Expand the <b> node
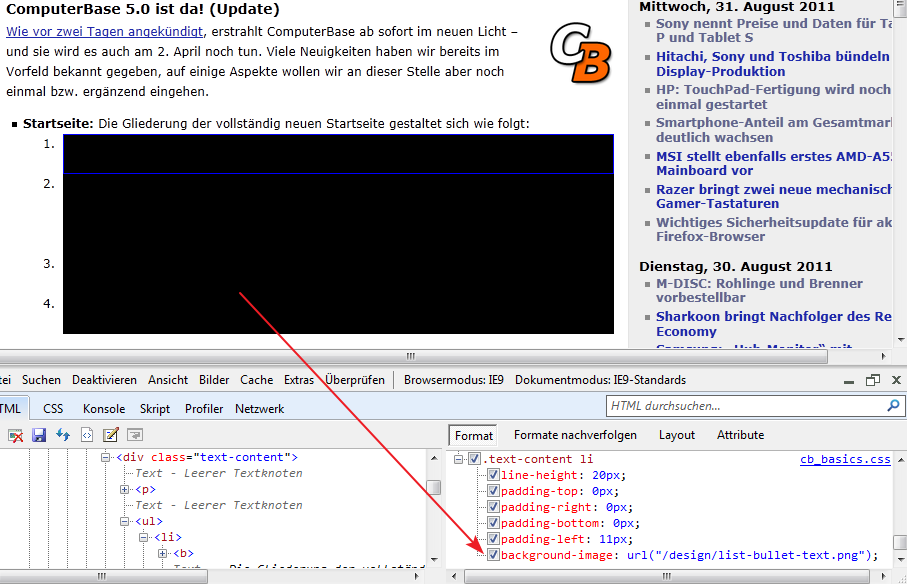Viewport: 907px width, 584px height. tap(163, 553)
